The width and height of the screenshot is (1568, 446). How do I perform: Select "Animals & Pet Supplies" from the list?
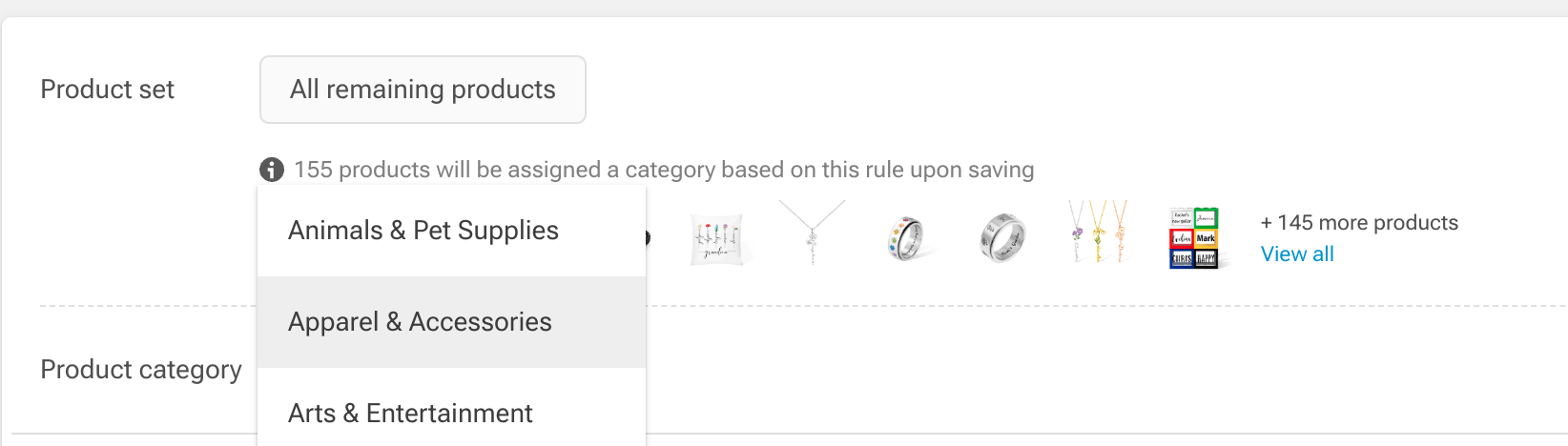tap(423, 231)
